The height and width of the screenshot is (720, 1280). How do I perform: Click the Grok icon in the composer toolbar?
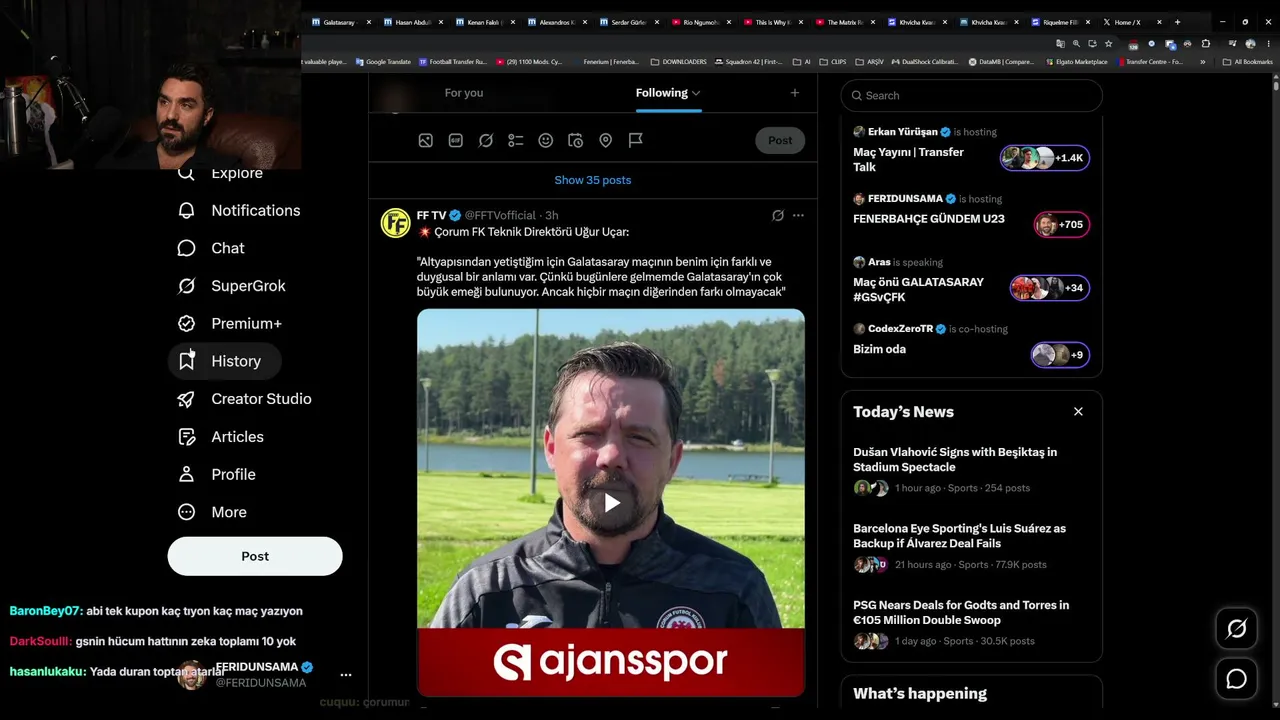click(x=486, y=141)
